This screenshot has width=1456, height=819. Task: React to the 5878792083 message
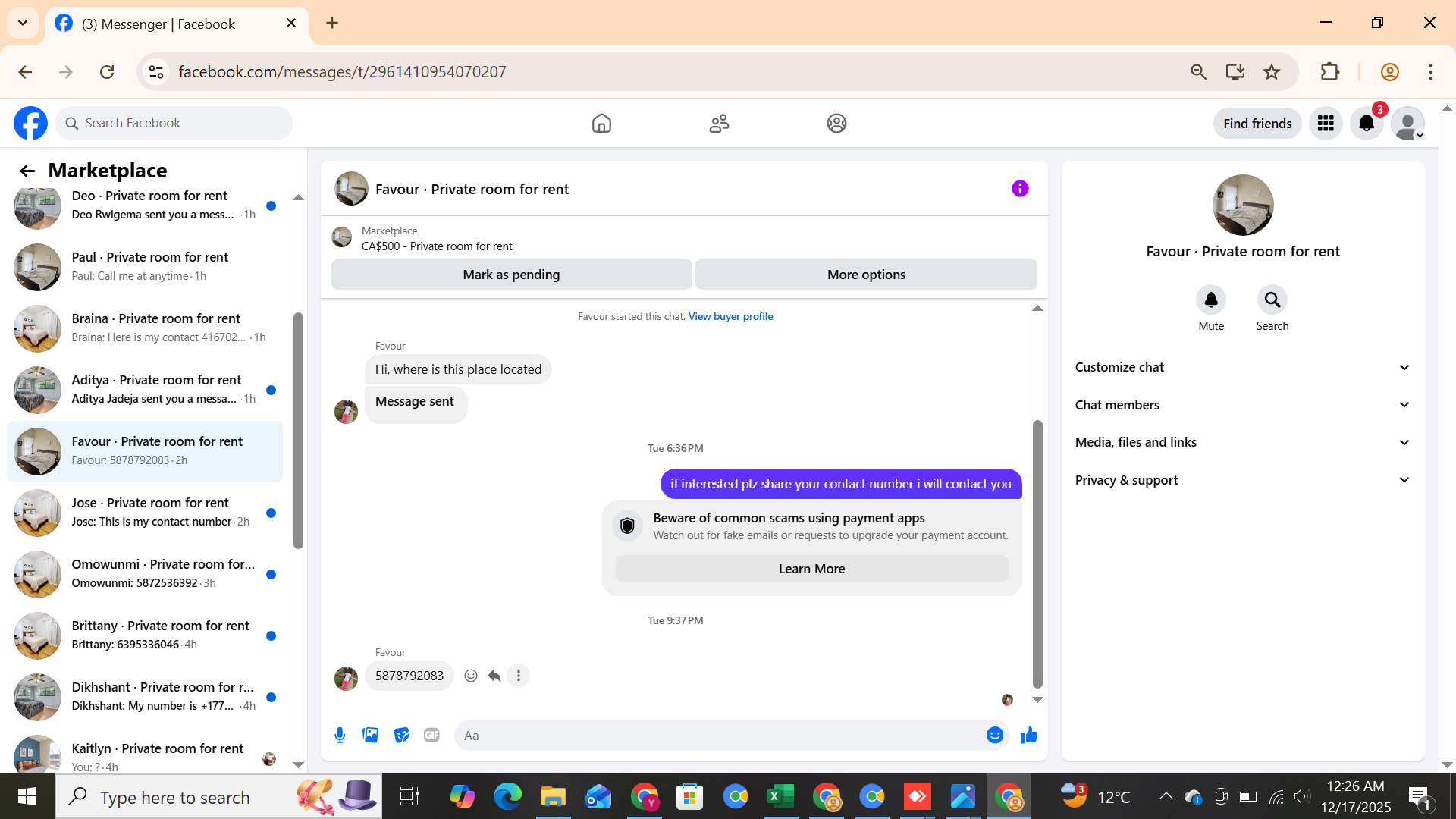tap(471, 676)
